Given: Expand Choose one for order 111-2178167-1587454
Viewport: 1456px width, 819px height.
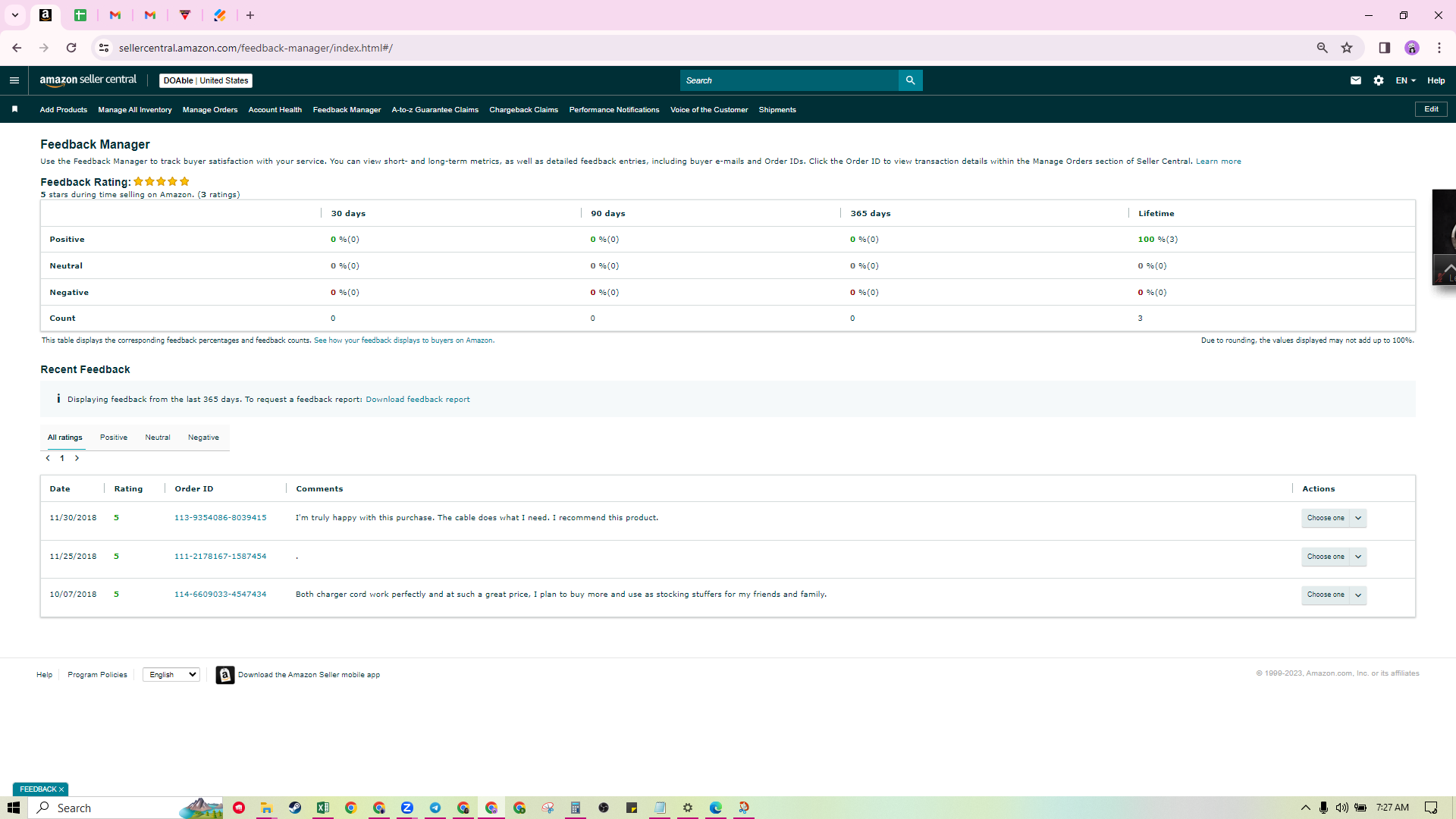Looking at the screenshot, I should pos(1334,557).
